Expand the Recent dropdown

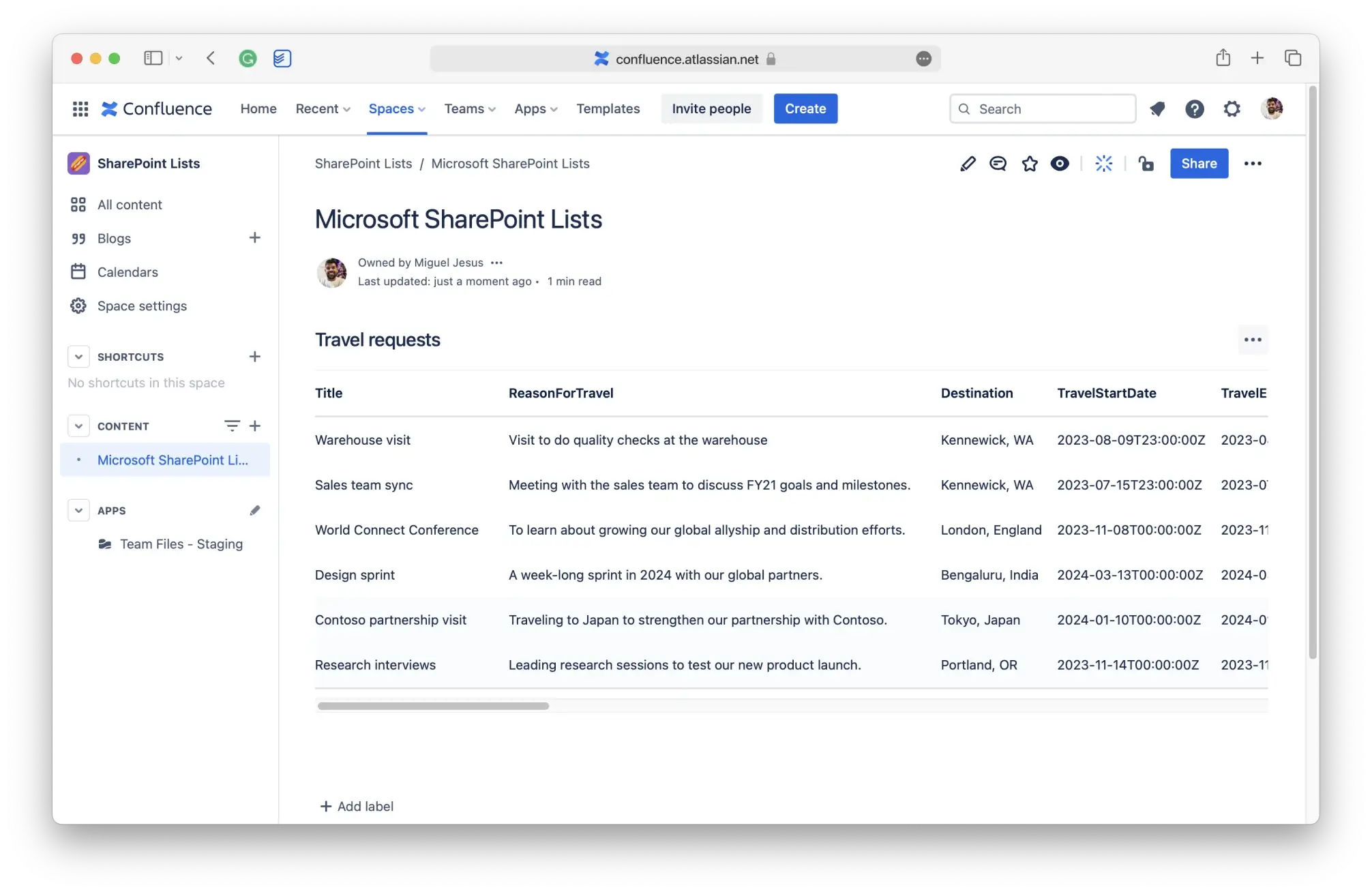click(323, 109)
